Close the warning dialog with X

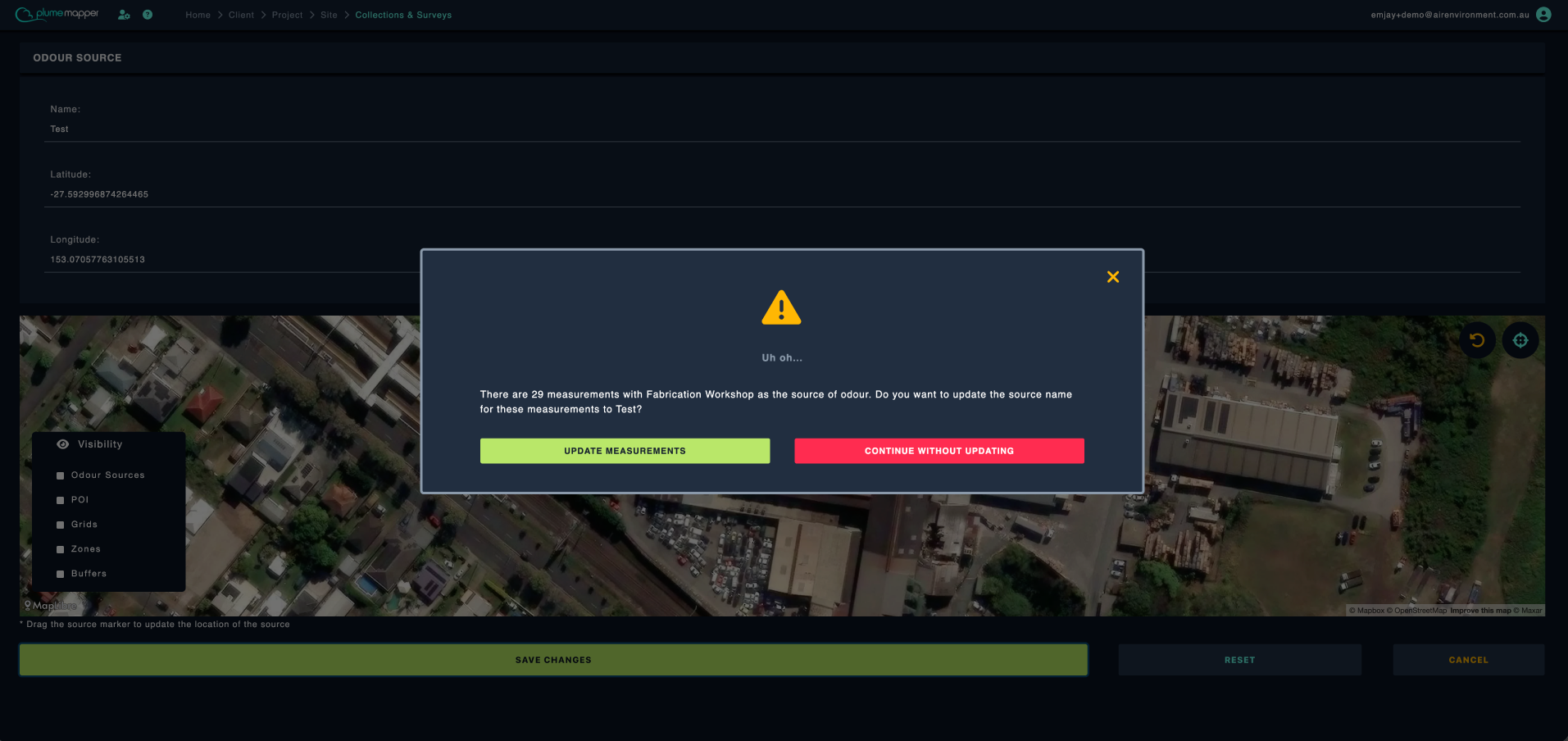[1113, 277]
